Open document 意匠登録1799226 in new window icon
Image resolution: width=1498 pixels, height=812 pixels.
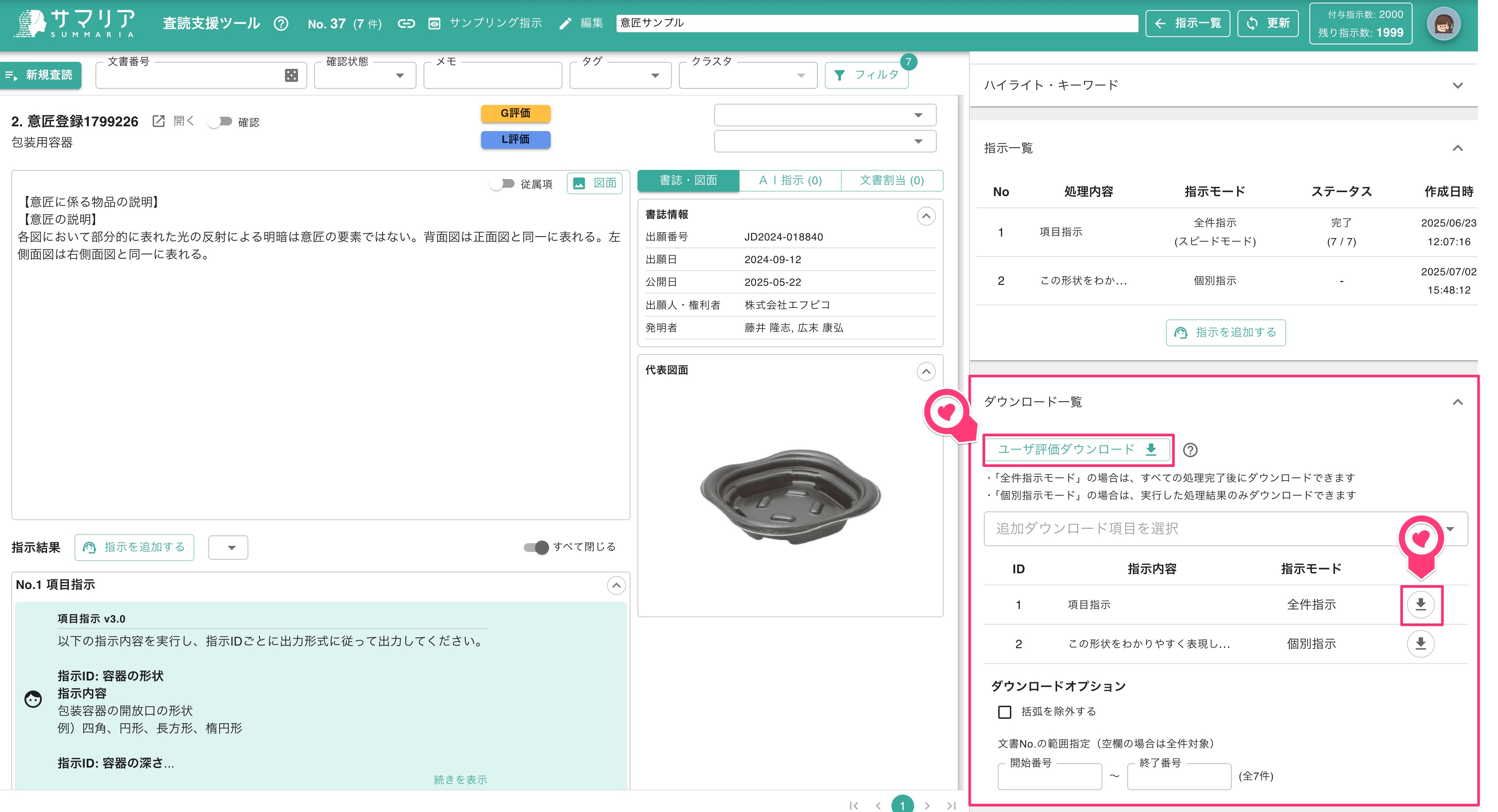(x=158, y=121)
